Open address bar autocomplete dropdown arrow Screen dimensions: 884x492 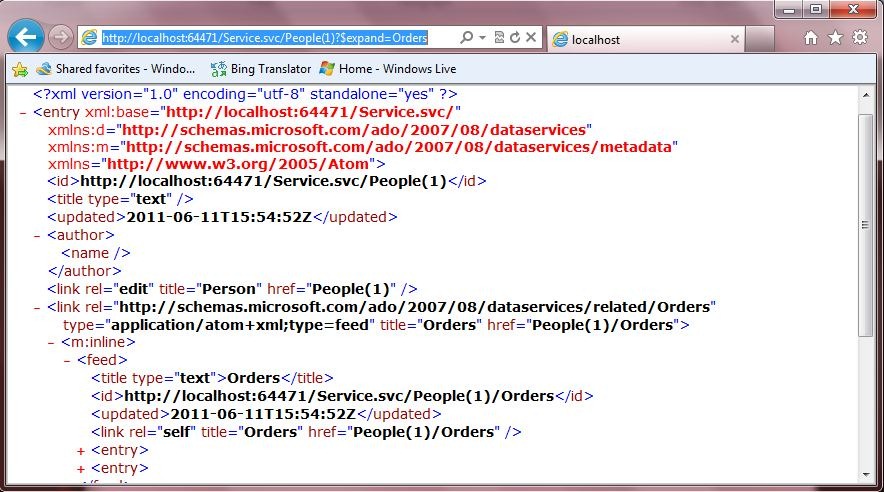(482, 38)
